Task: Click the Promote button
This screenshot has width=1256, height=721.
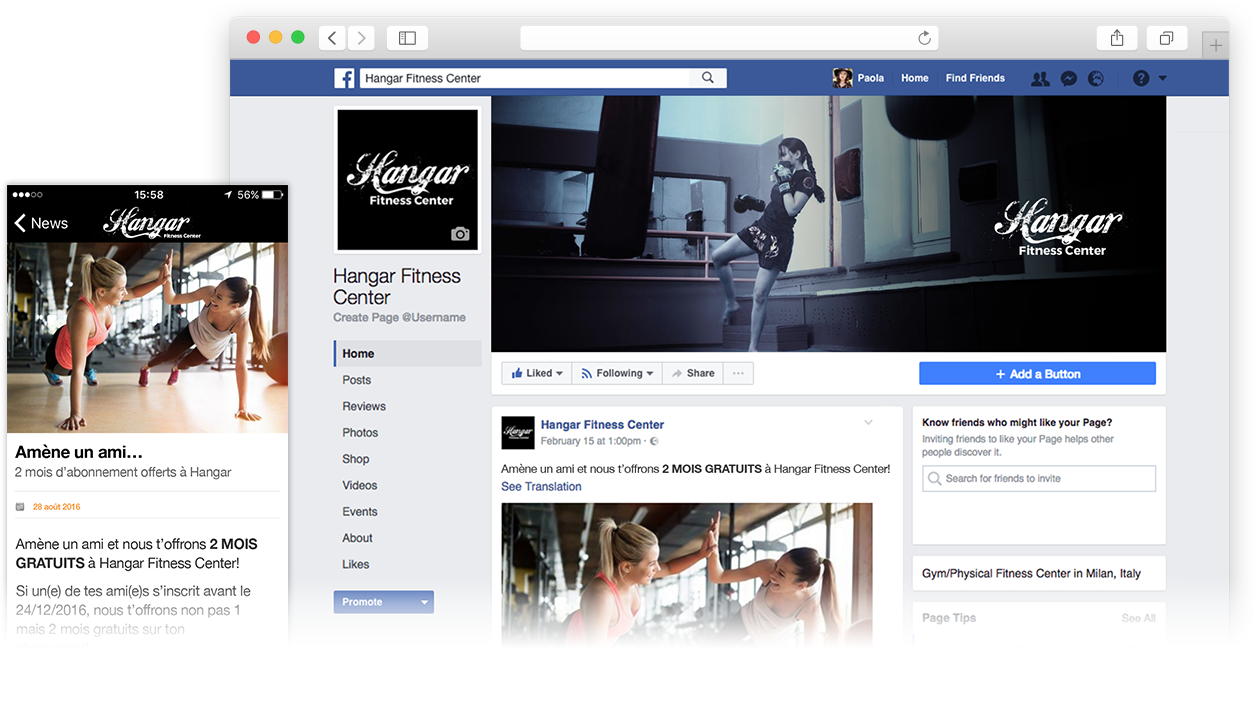Action: 374,602
